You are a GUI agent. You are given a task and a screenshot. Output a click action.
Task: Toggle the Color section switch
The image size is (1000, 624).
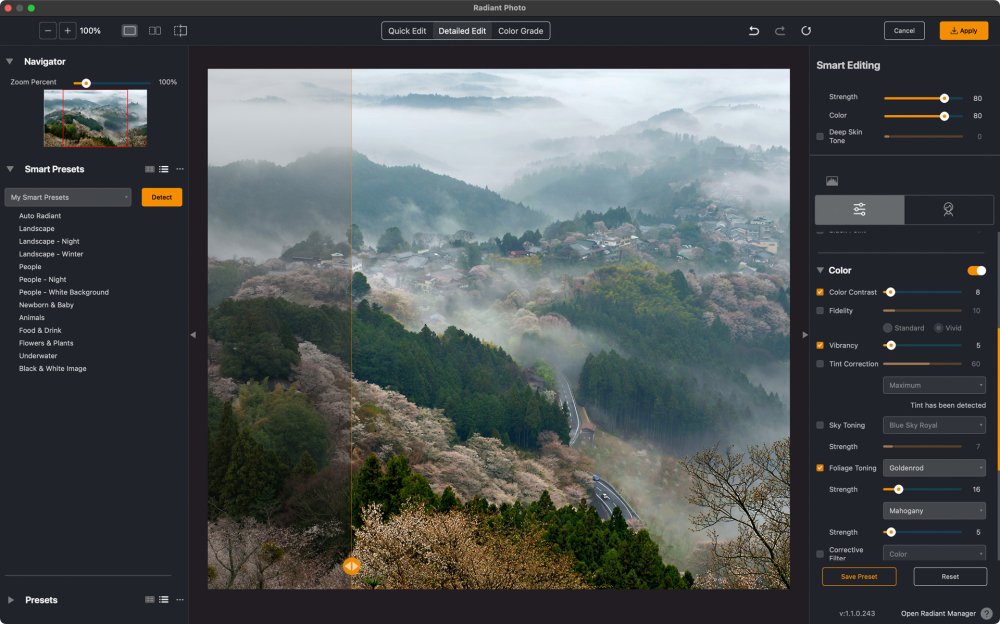click(x=976, y=271)
